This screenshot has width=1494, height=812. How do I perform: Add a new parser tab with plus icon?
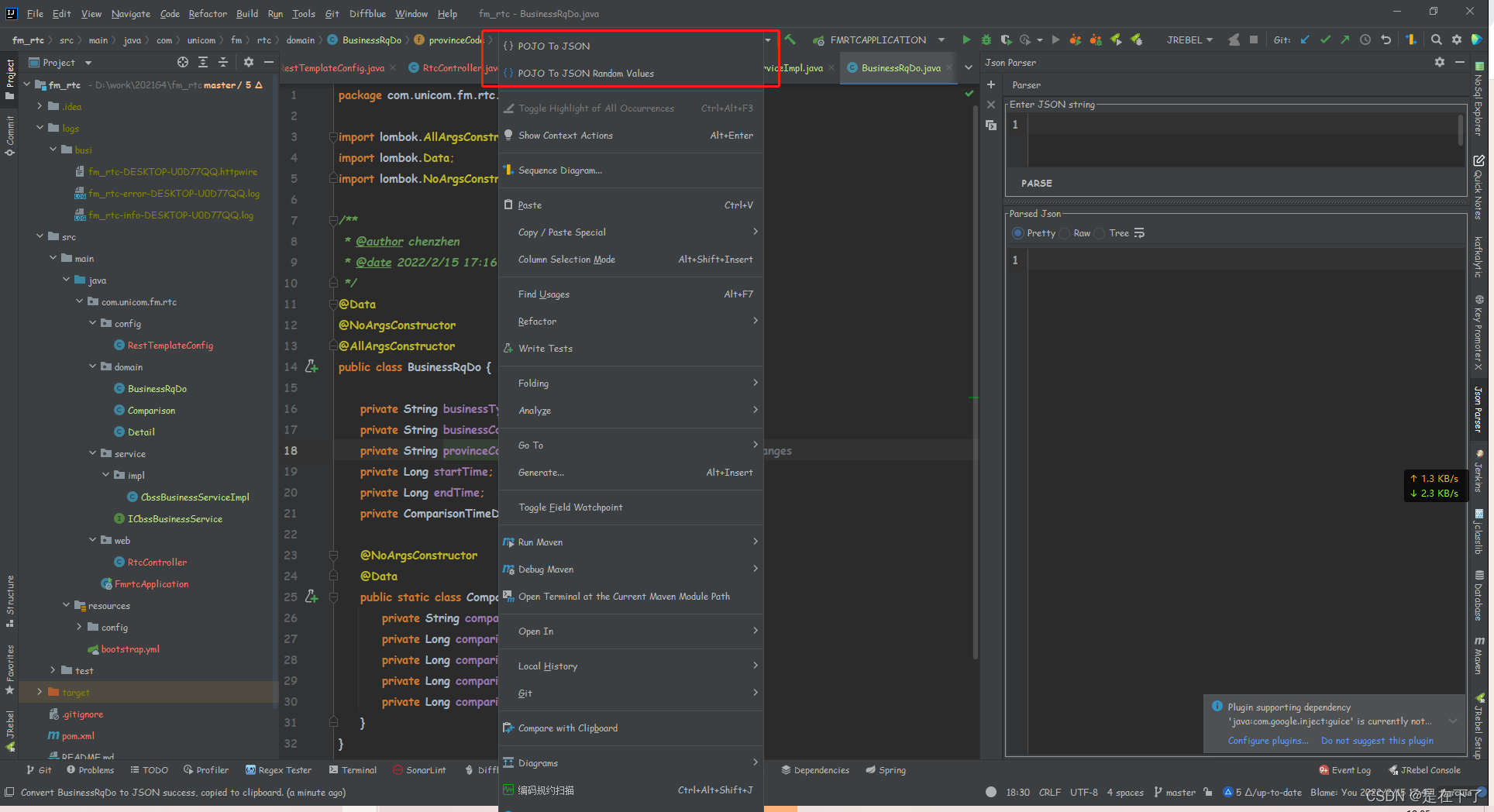pyautogui.click(x=991, y=84)
